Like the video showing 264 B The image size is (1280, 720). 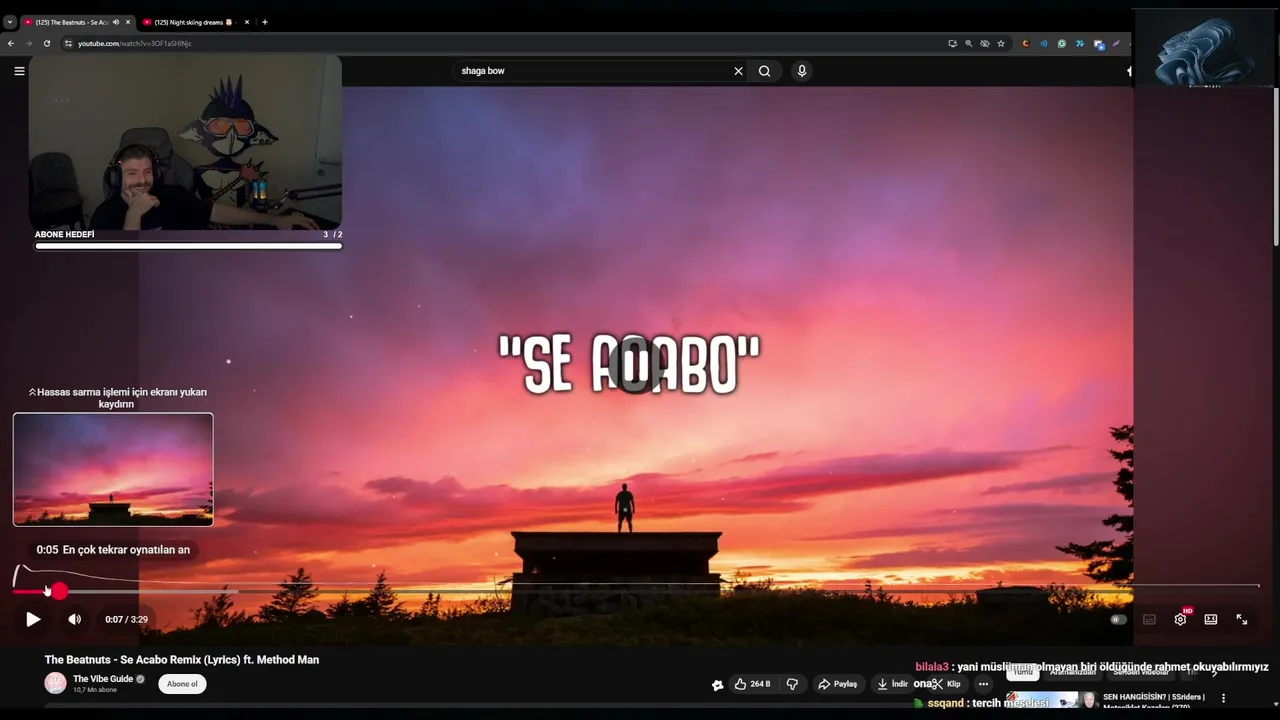752,684
